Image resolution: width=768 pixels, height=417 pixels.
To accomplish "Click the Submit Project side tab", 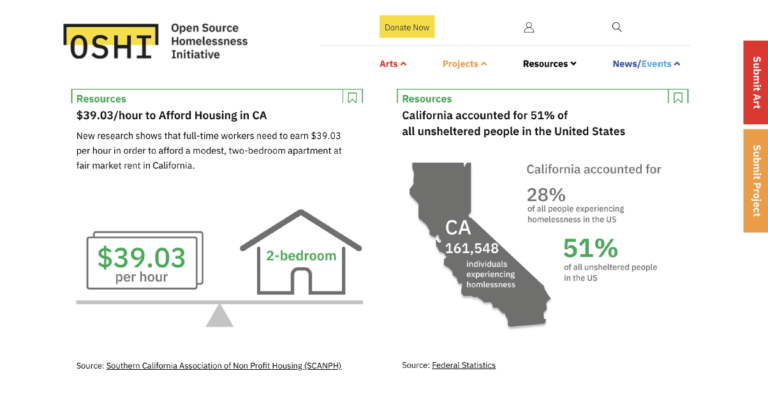I will click(755, 180).
